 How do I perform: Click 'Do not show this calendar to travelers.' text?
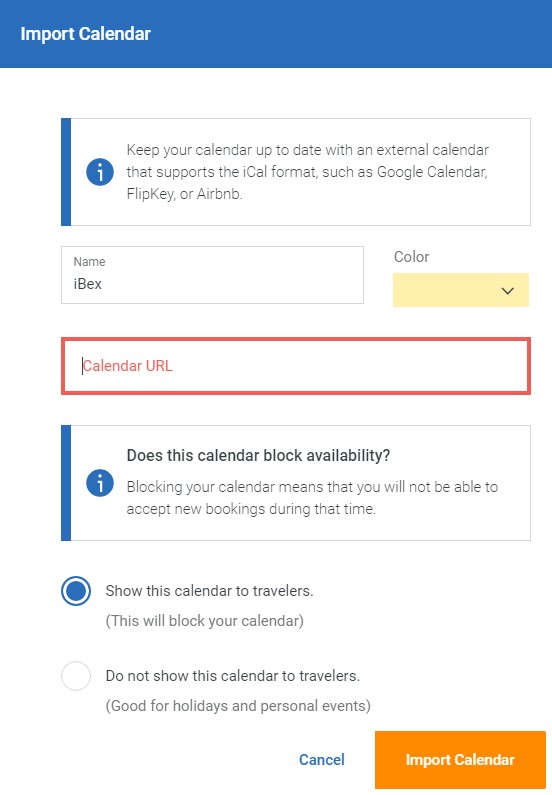pos(233,676)
